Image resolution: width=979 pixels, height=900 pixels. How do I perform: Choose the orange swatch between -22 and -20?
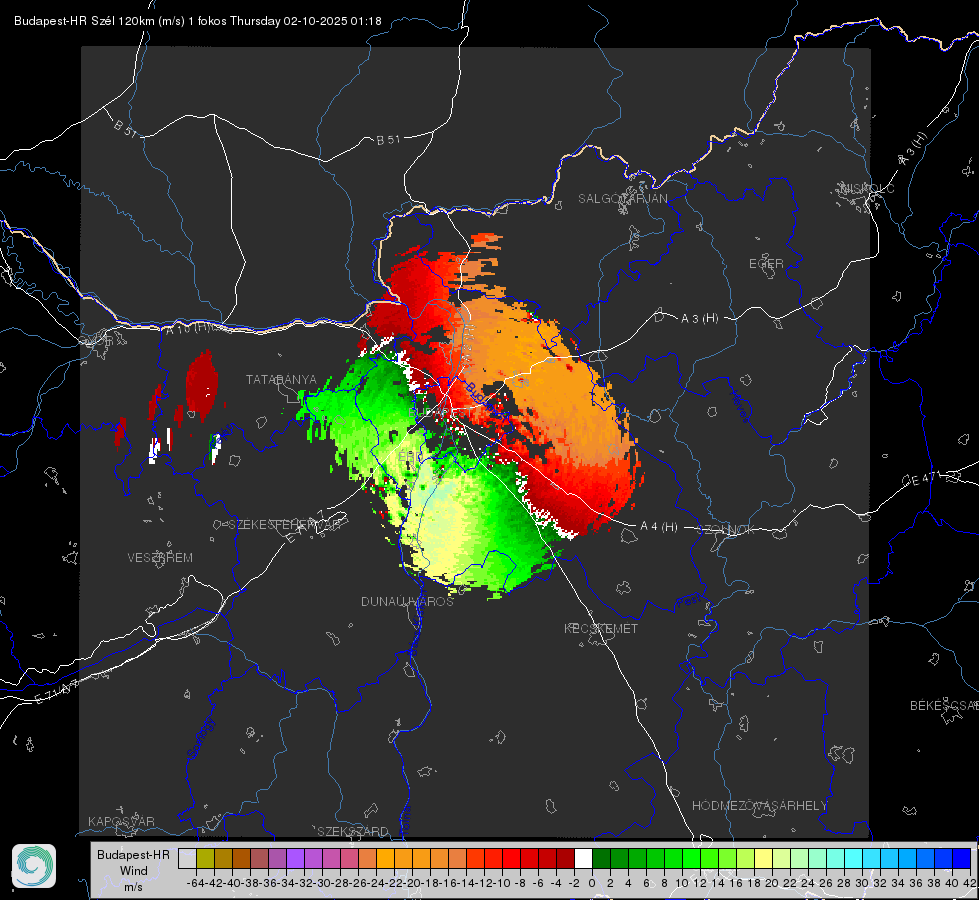(403, 858)
